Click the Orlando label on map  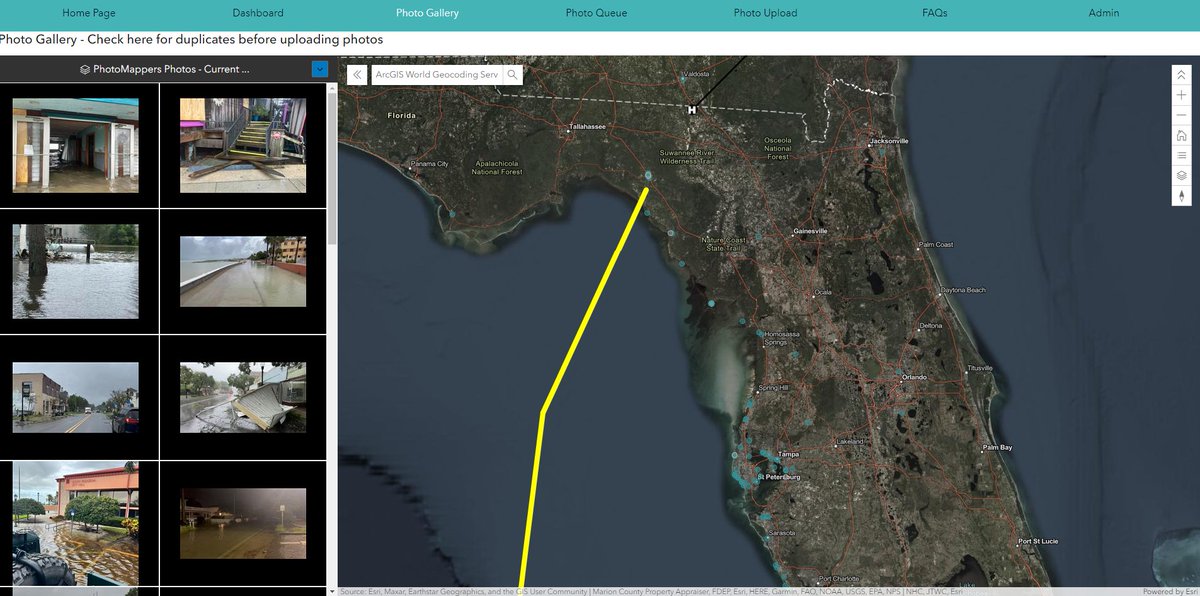tap(914, 377)
